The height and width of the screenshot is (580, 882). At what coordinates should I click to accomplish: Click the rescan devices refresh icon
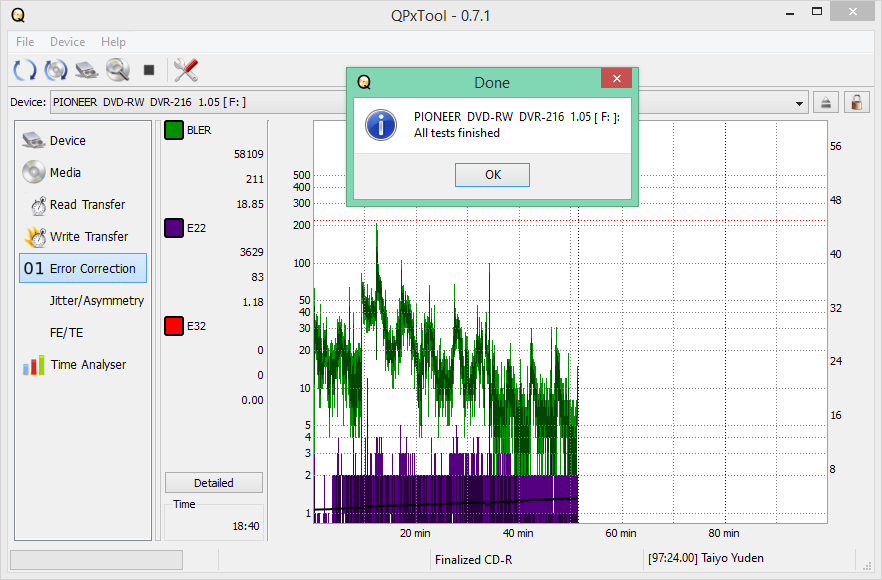coord(25,70)
